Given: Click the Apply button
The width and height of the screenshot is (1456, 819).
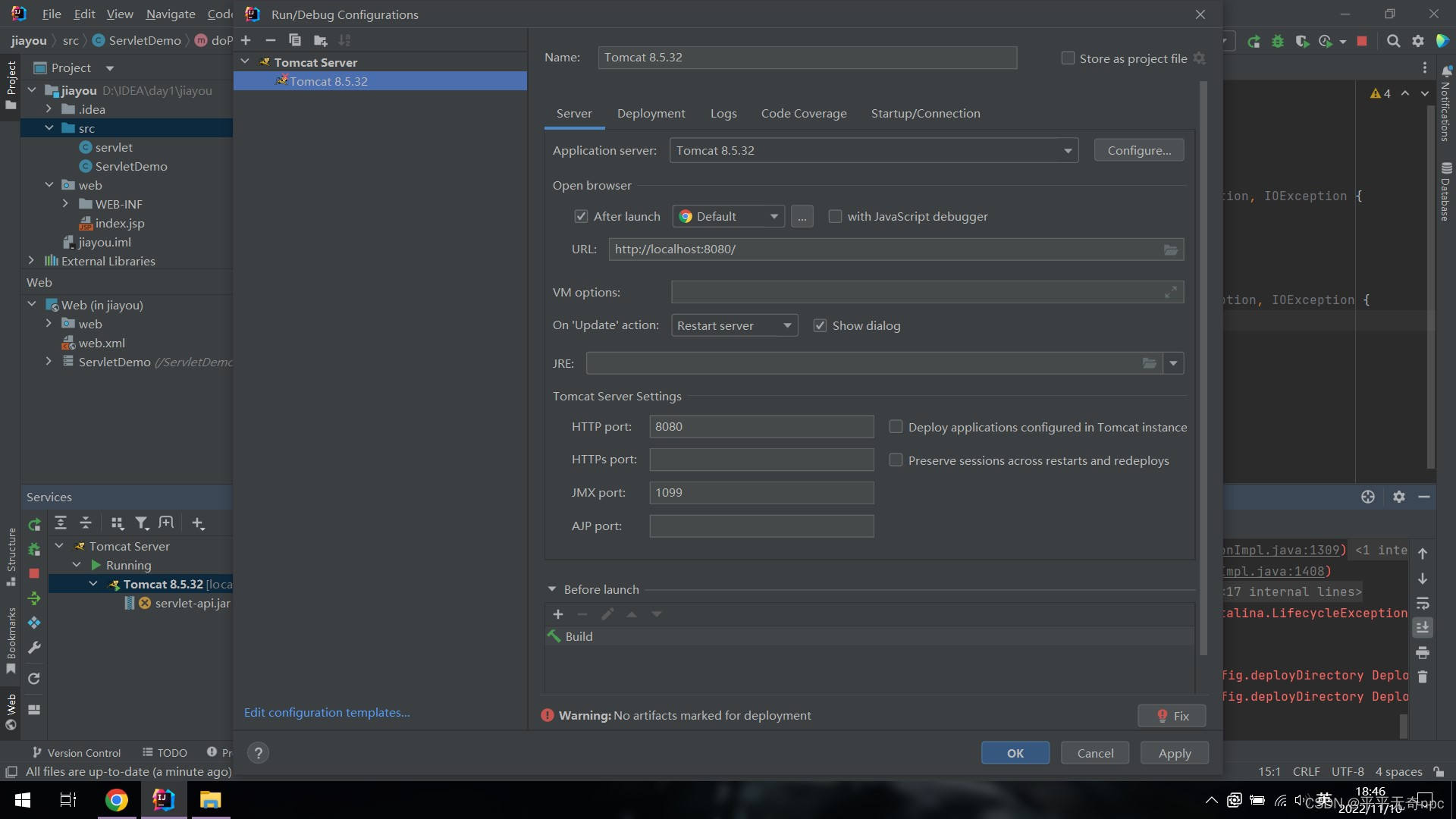Looking at the screenshot, I should (1174, 753).
